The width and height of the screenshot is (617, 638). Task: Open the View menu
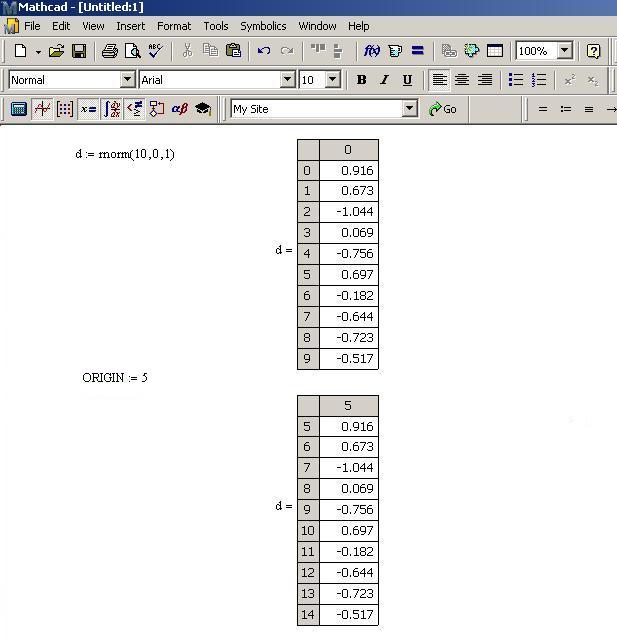(x=93, y=26)
